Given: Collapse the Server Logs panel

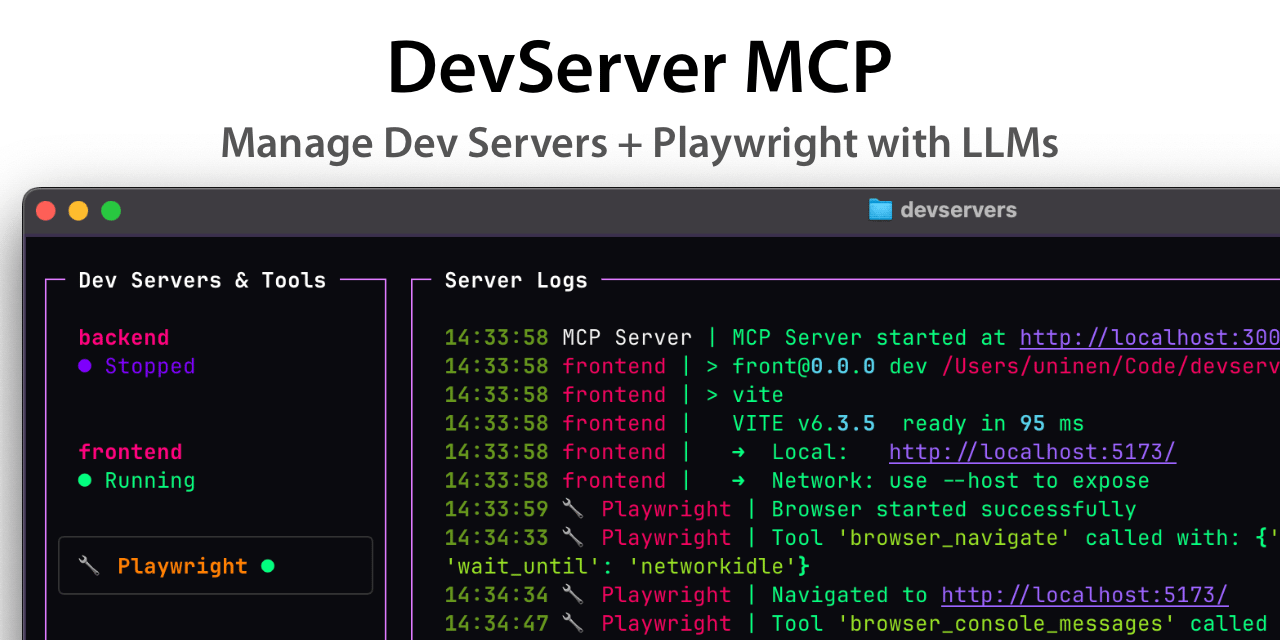Looking at the screenshot, I should (x=516, y=280).
